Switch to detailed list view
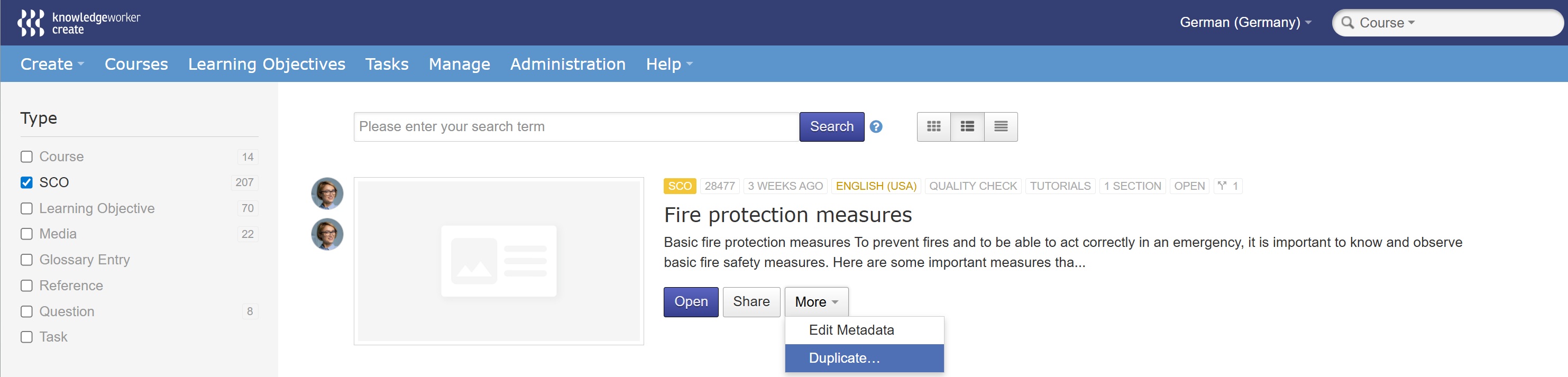The width and height of the screenshot is (1568, 377). click(967, 127)
